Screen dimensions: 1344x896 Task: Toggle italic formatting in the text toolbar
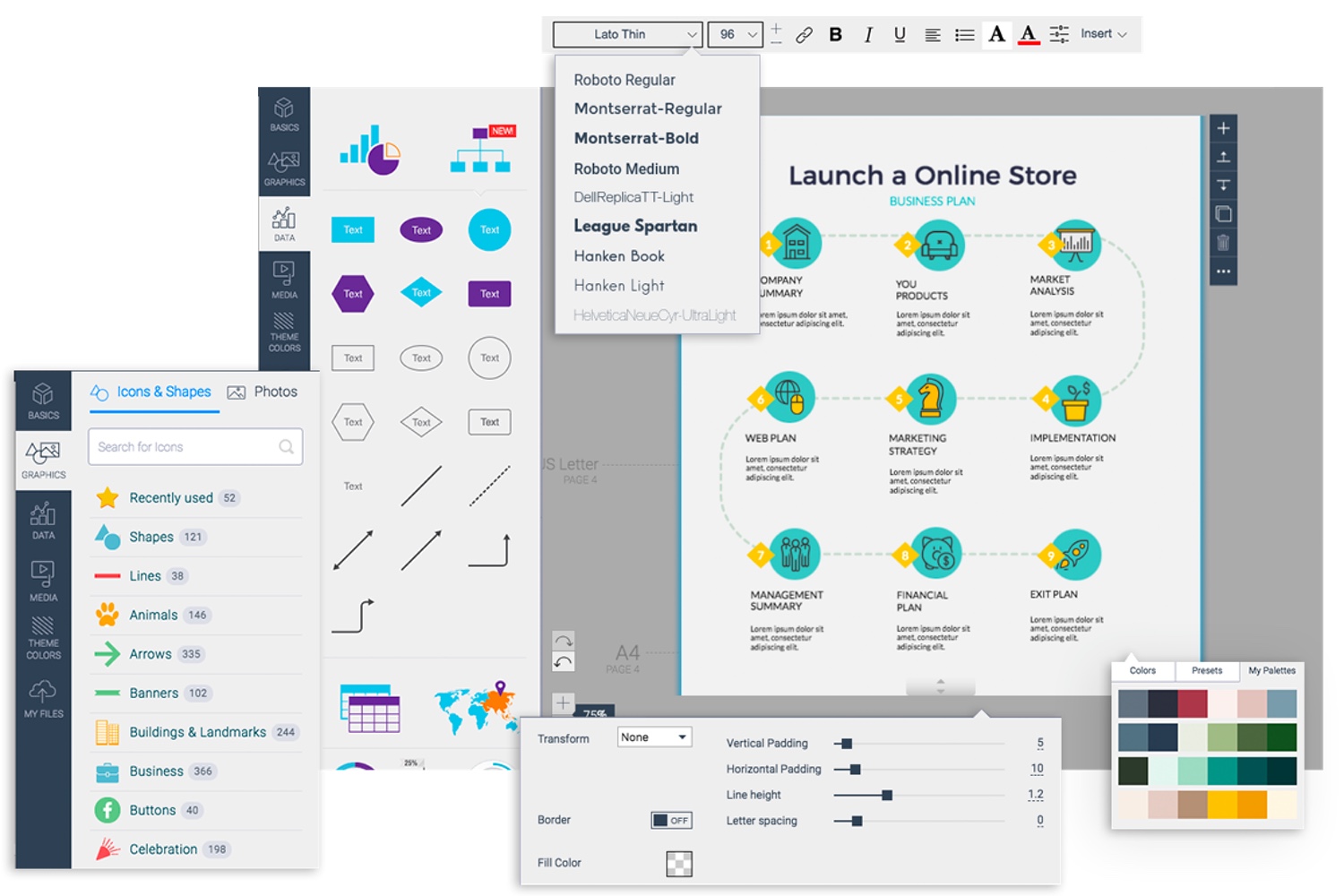coord(866,34)
